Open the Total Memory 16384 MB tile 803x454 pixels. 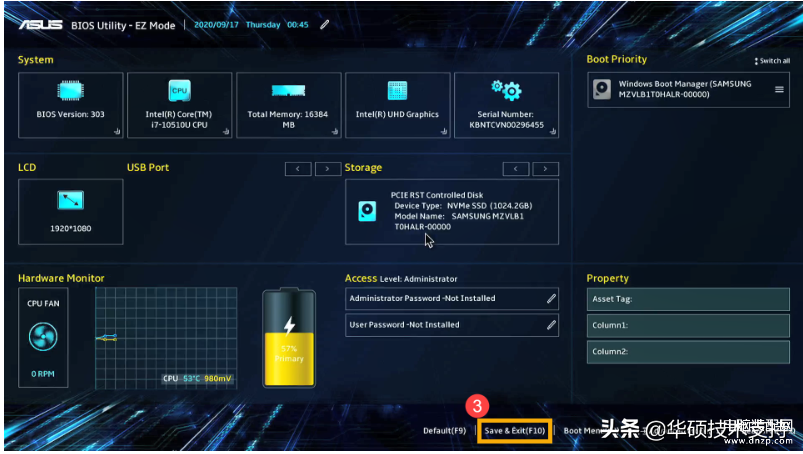click(288, 105)
